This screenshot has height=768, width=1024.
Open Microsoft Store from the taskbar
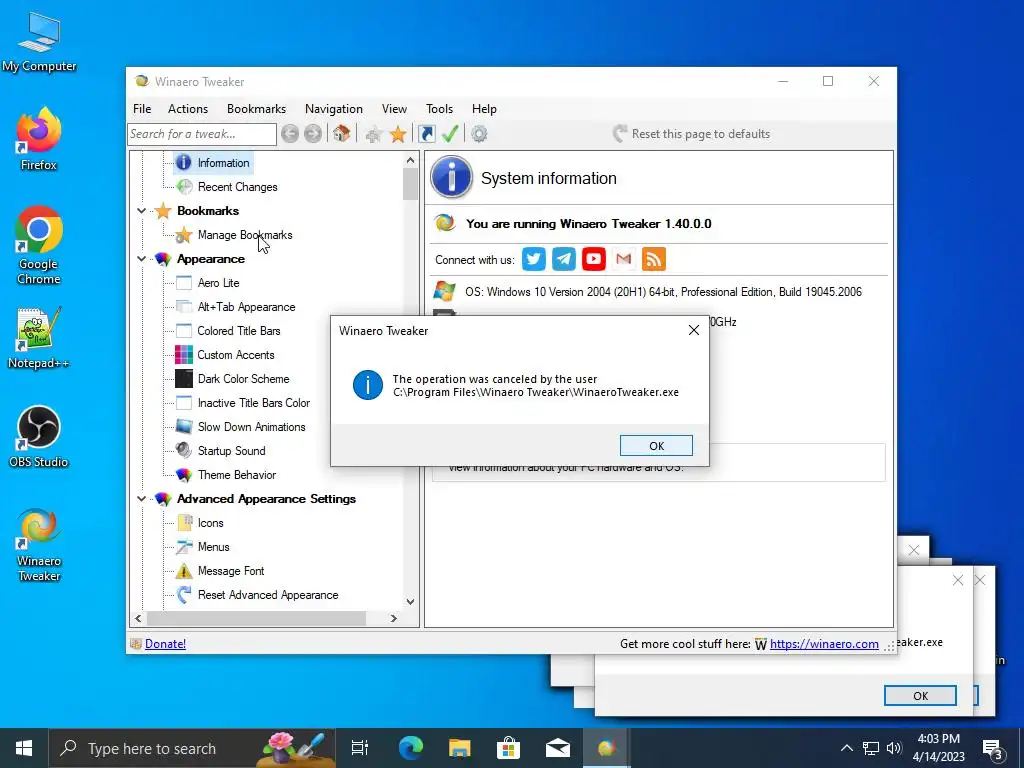click(508, 748)
